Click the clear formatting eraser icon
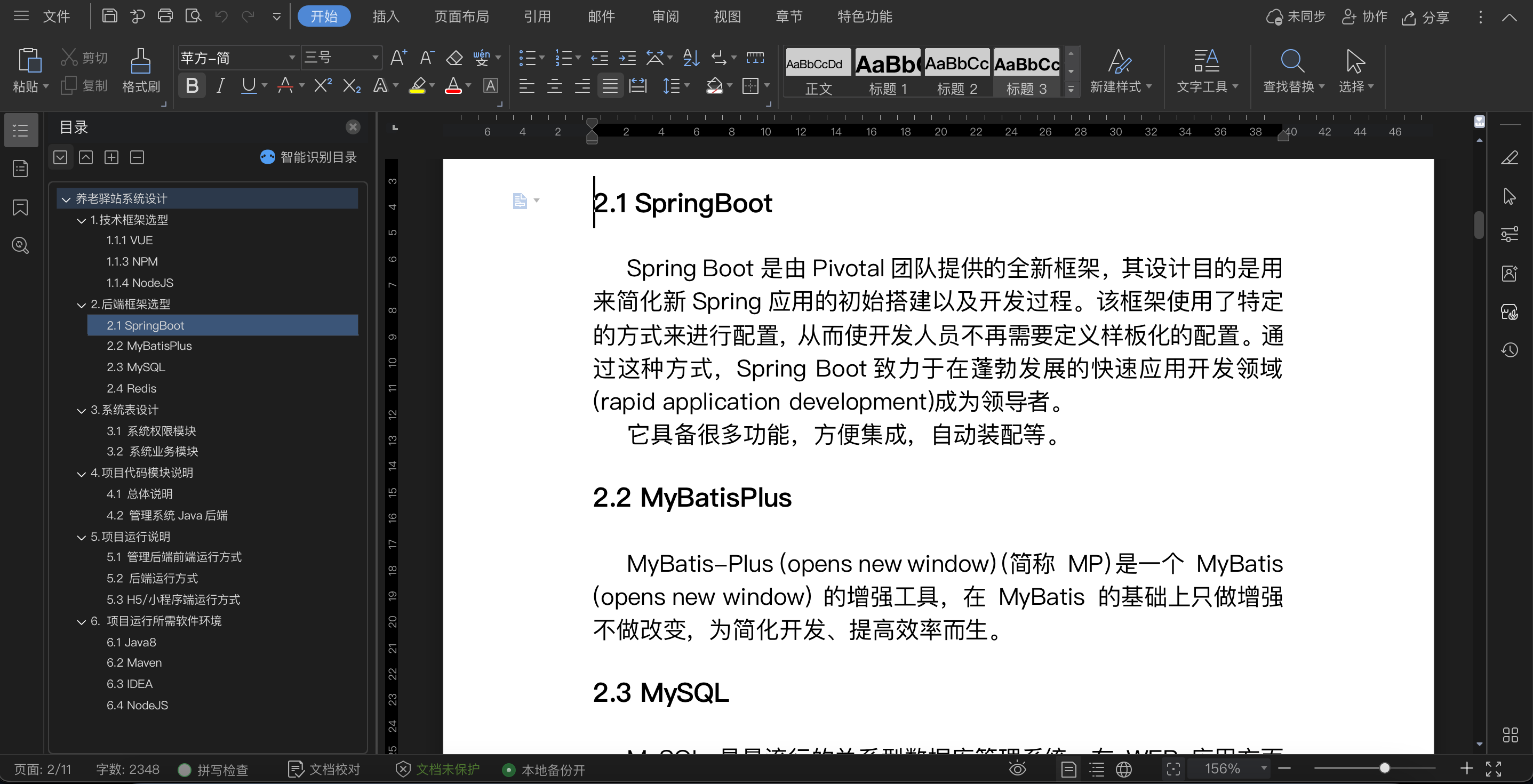The image size is (1533, 784). [x=453, y=58]
